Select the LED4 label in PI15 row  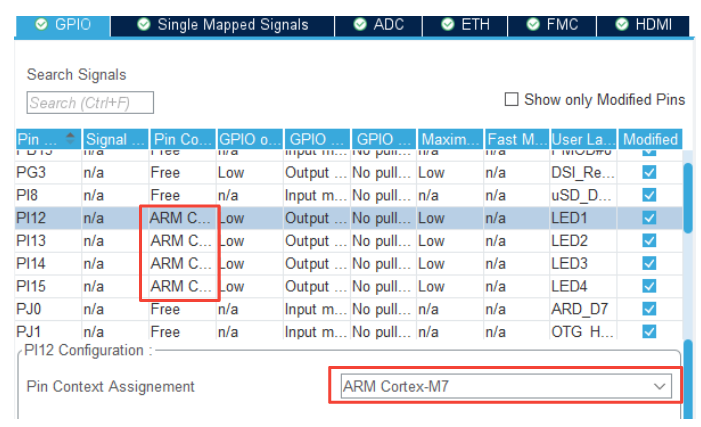(568, 286)
